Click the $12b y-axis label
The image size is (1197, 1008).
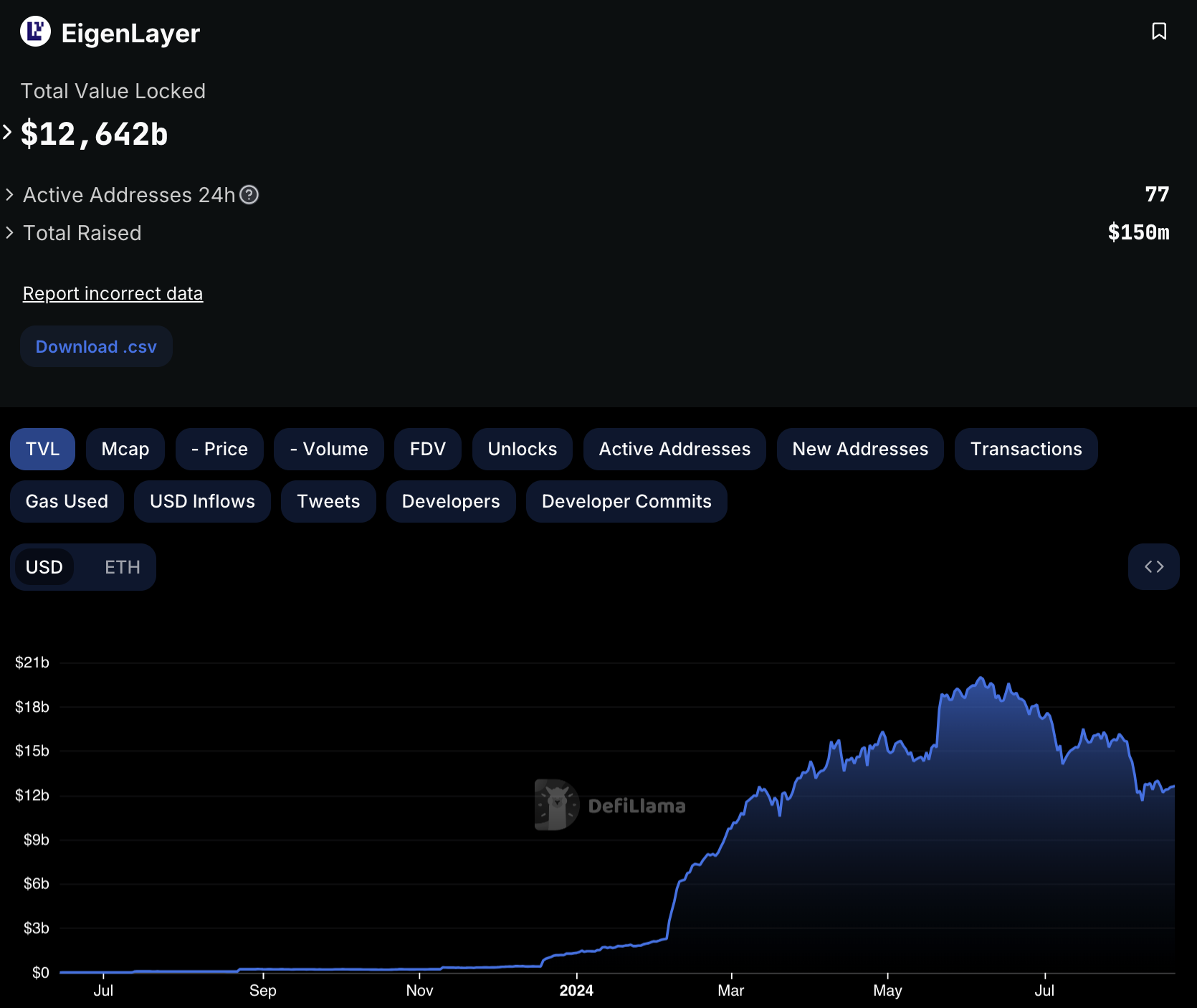pos(32,795)
